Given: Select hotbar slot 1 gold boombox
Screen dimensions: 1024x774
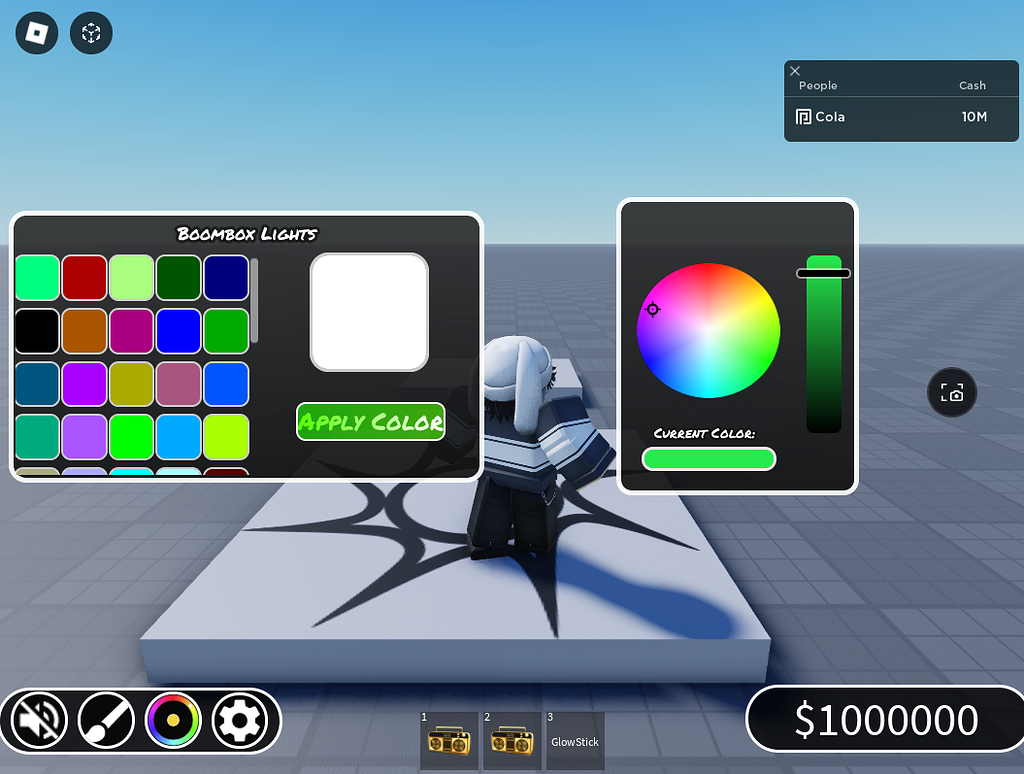Looking at the screenshot, I should click(x=449, y=740).
